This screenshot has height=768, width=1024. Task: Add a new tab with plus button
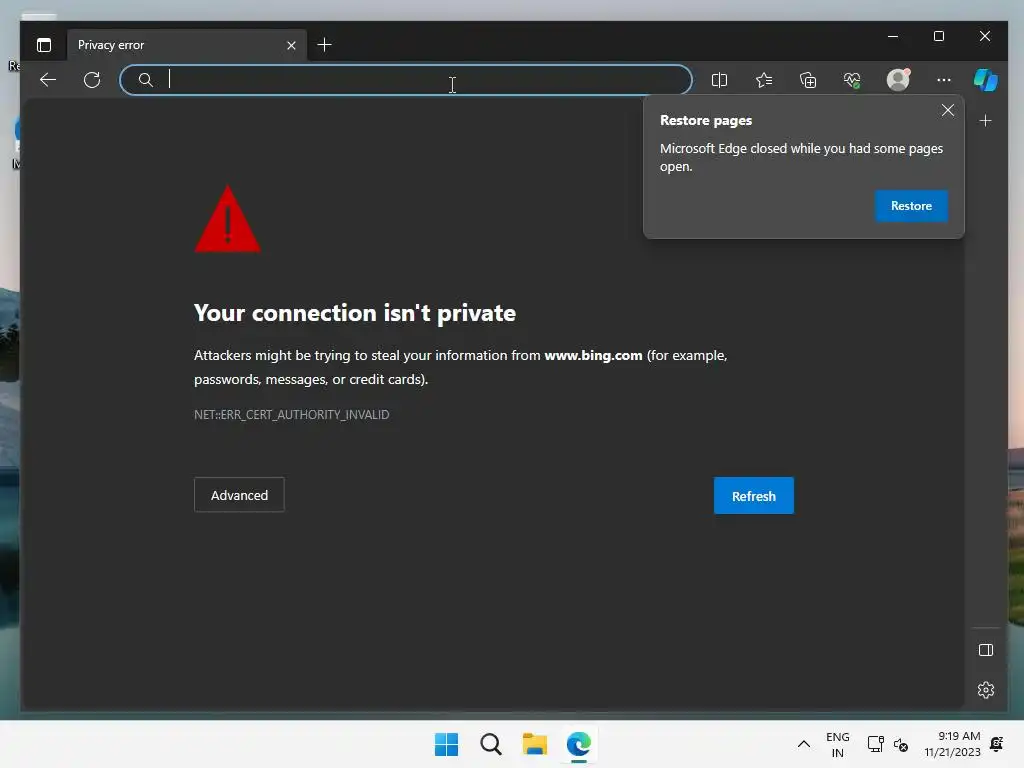point(324,44)
